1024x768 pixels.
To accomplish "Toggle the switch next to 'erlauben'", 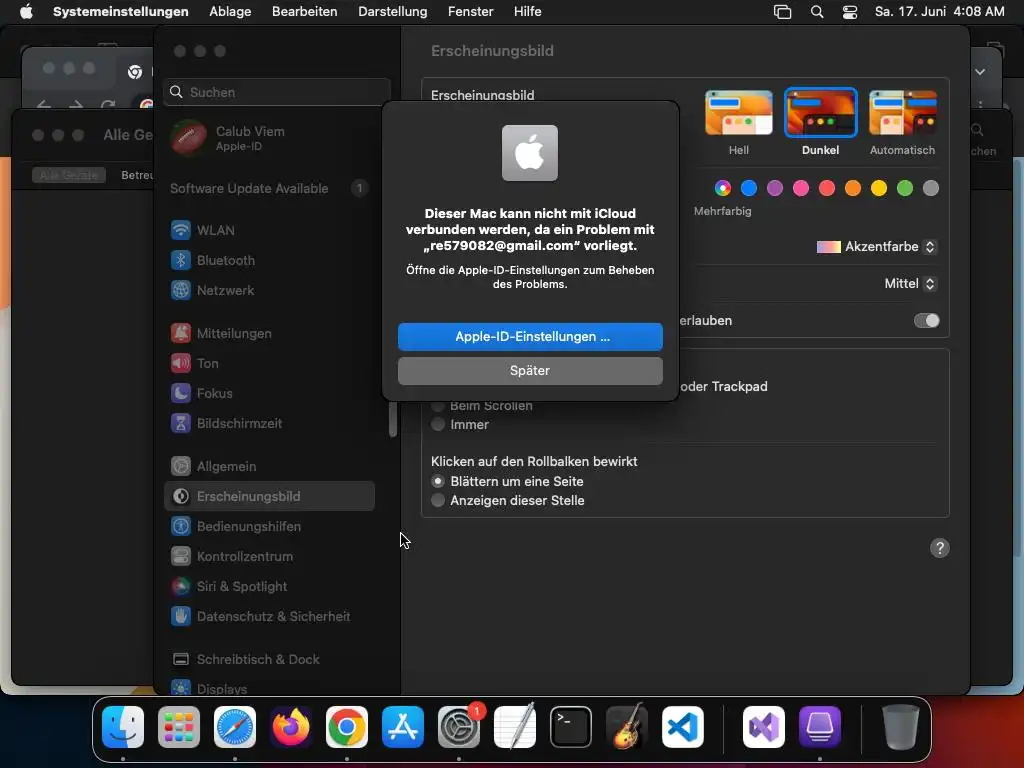I will click(927, 321).
